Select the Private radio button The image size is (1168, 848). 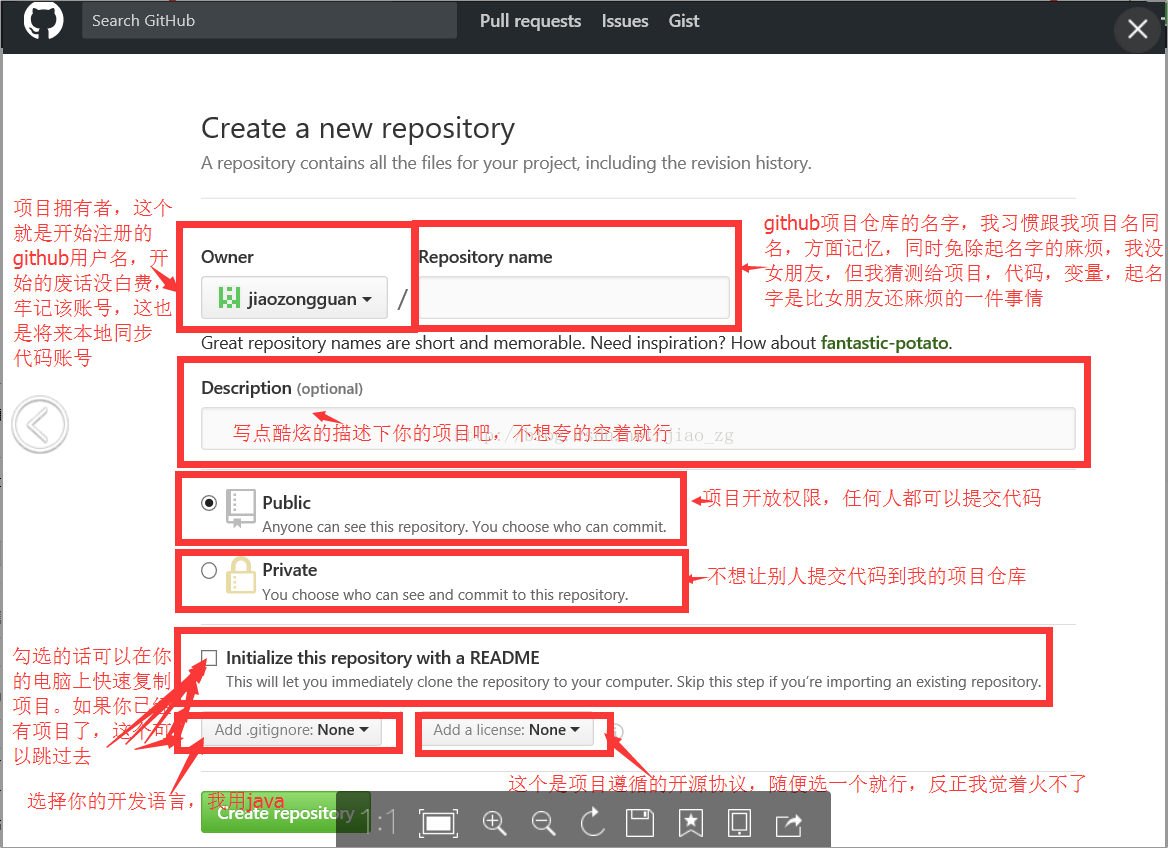click(209, 570)
